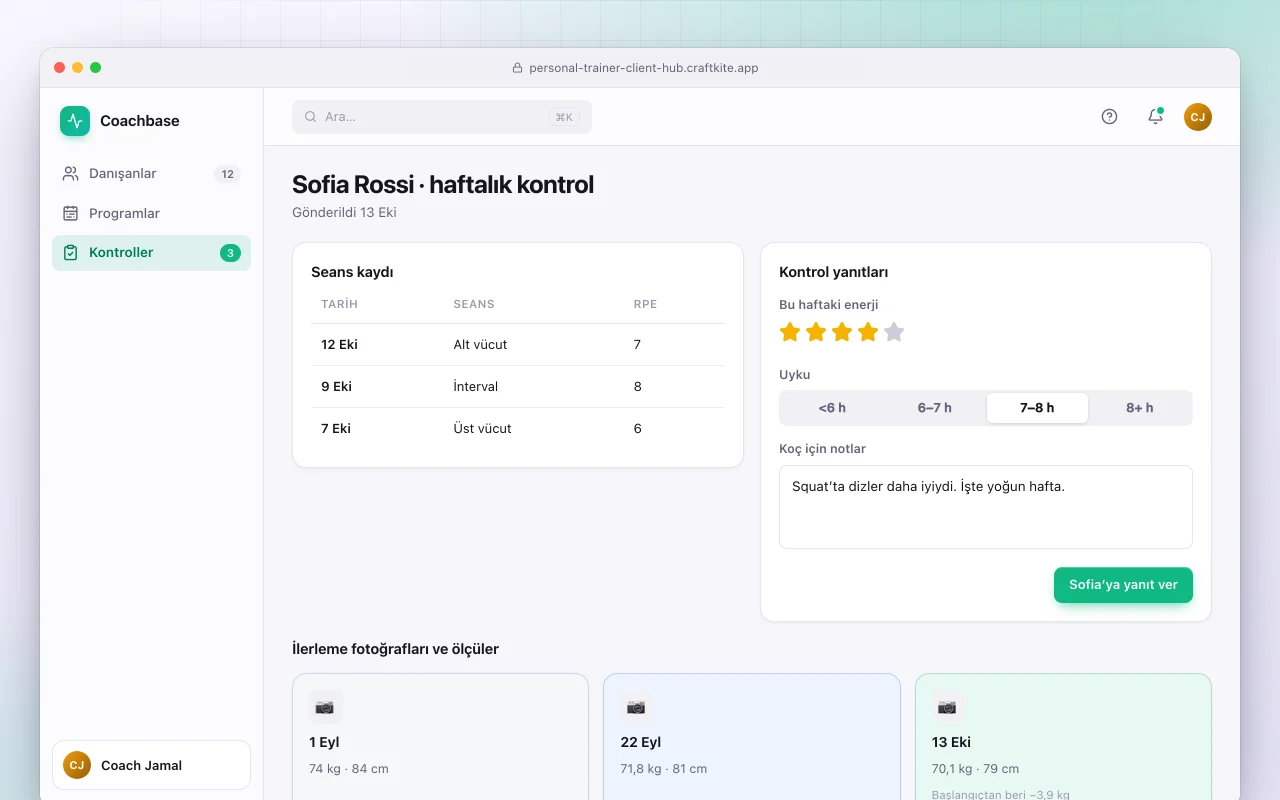Set energy rating to four stars
Screen dimensions: 1280x800
coord(868,332)
